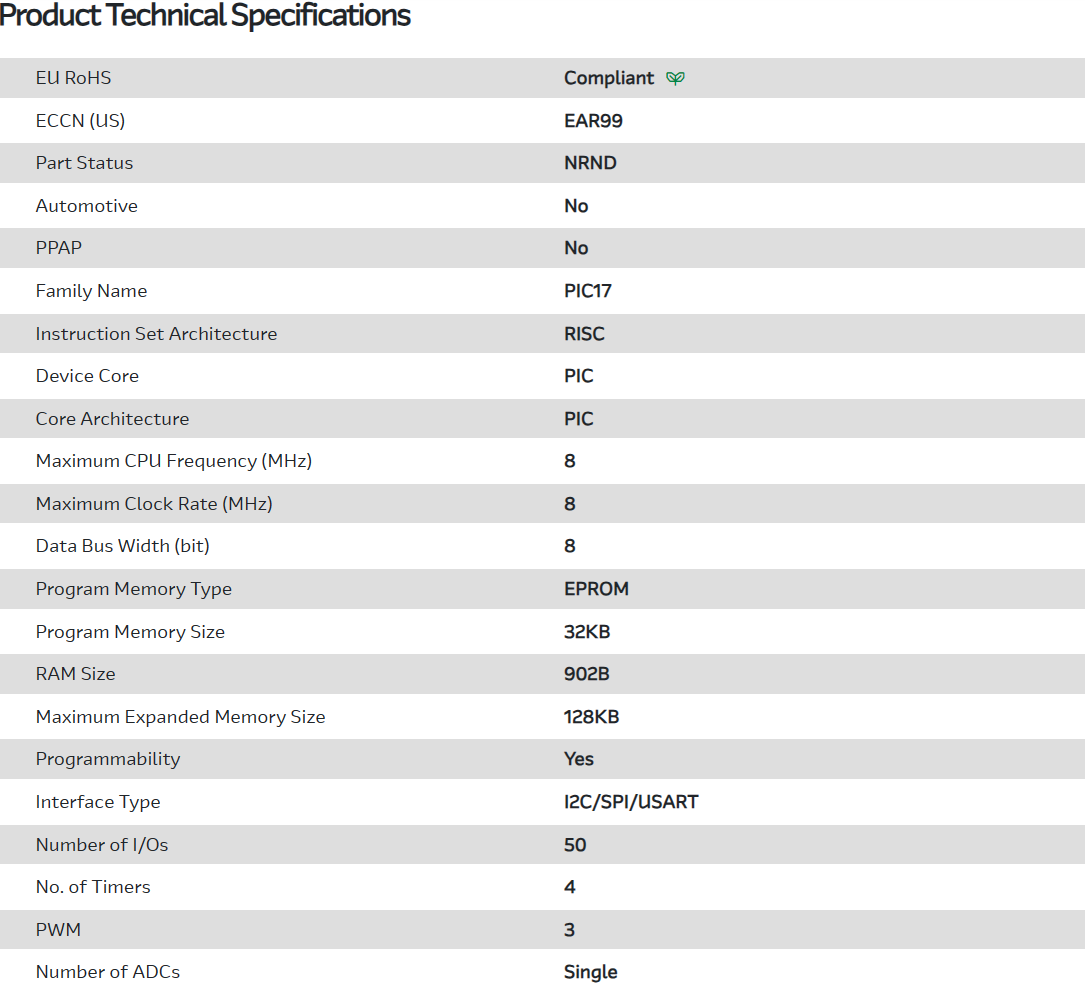The image size is (1085, 992).
Task: Click the Data Bus Width (bit) label
Action: [x=123, y=546]
